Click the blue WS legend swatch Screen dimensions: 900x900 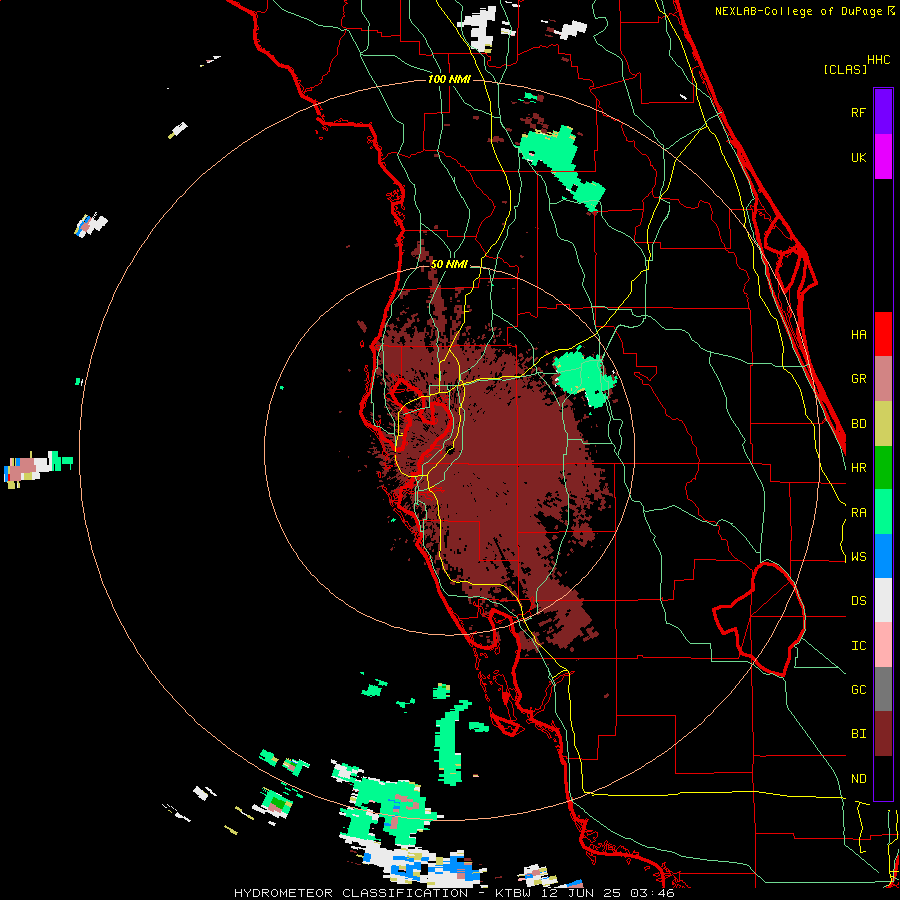[883, 556]
